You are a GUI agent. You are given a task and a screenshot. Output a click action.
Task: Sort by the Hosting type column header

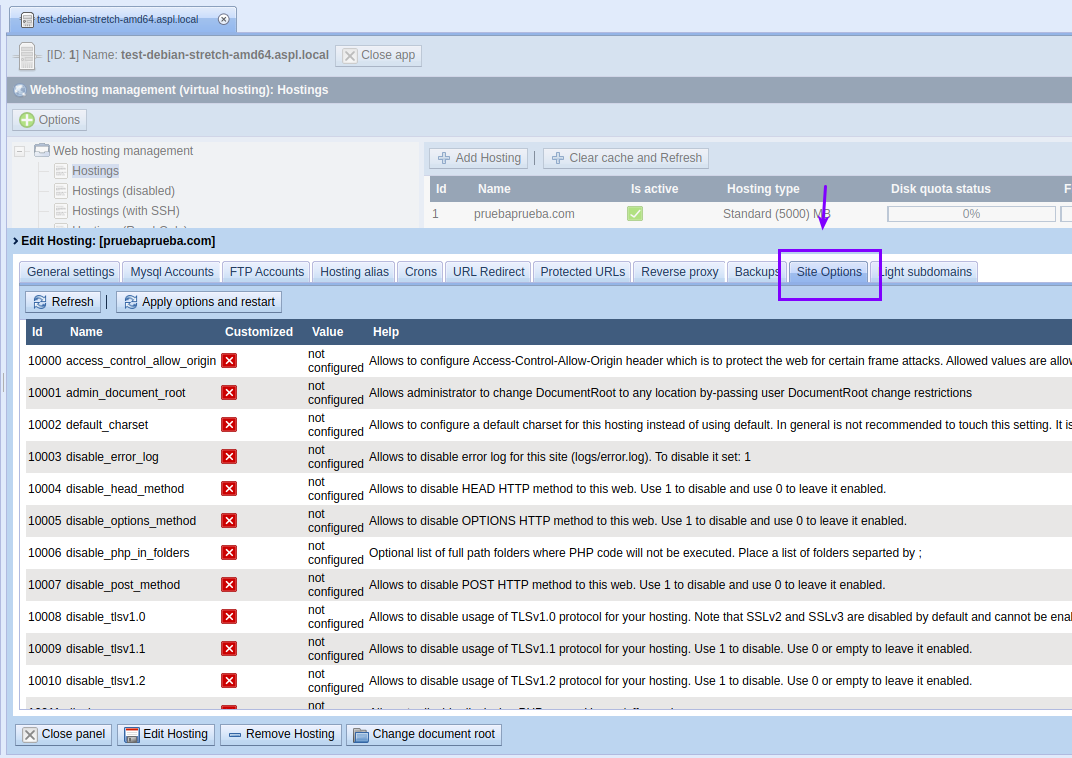click(763, 189)
